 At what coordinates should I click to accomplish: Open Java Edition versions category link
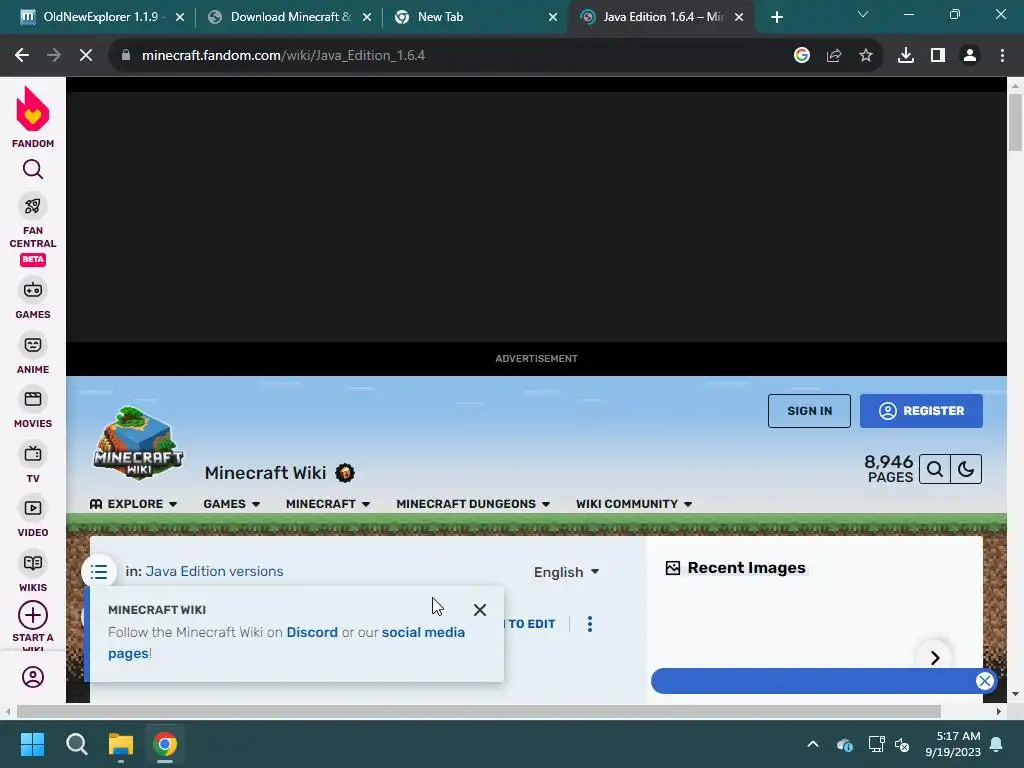tap(214, 571)
